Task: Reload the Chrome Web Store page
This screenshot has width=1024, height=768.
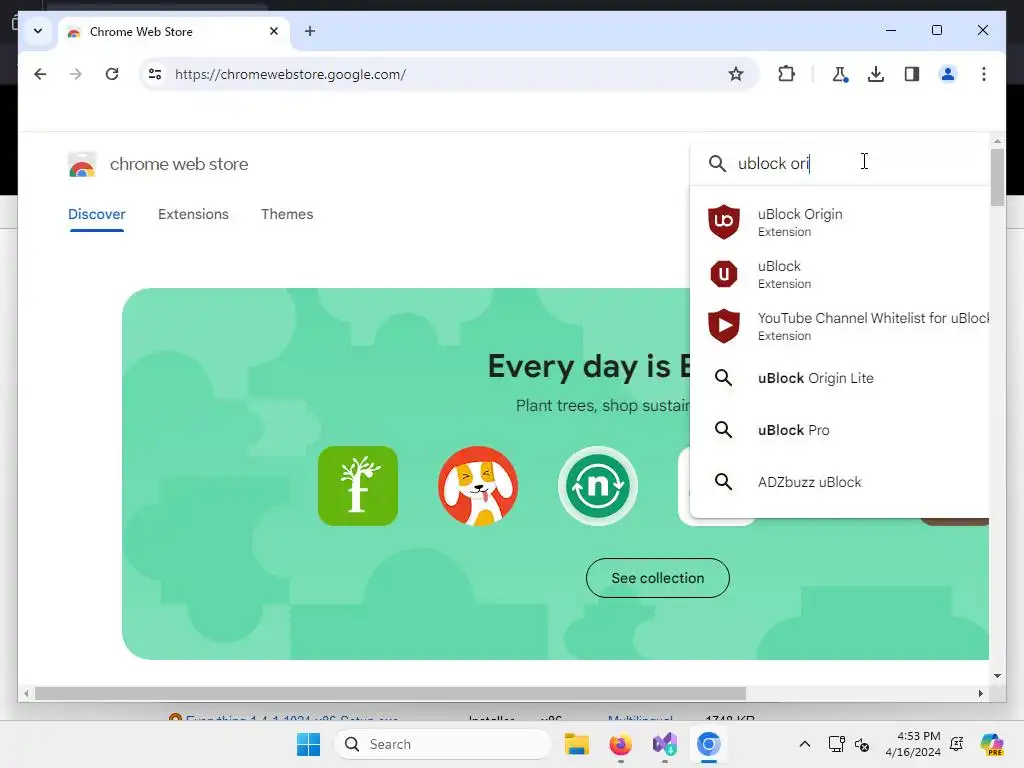Action: [x=112, y=74]
